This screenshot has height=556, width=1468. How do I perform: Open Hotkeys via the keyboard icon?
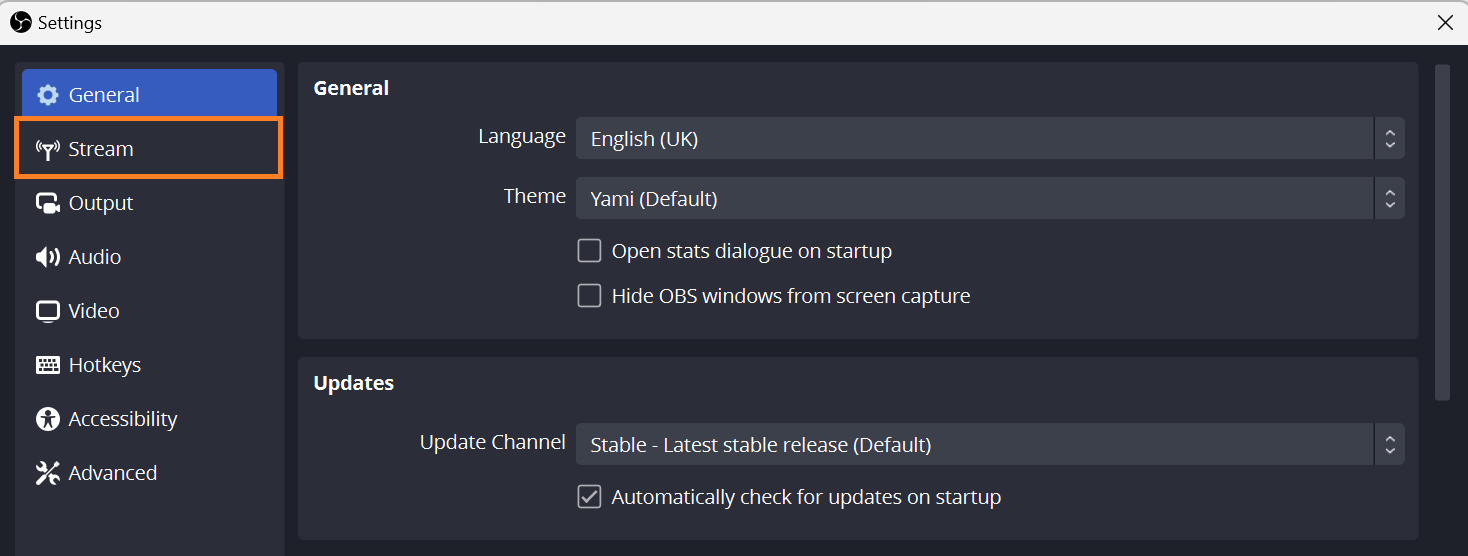[x=48, y=365]
